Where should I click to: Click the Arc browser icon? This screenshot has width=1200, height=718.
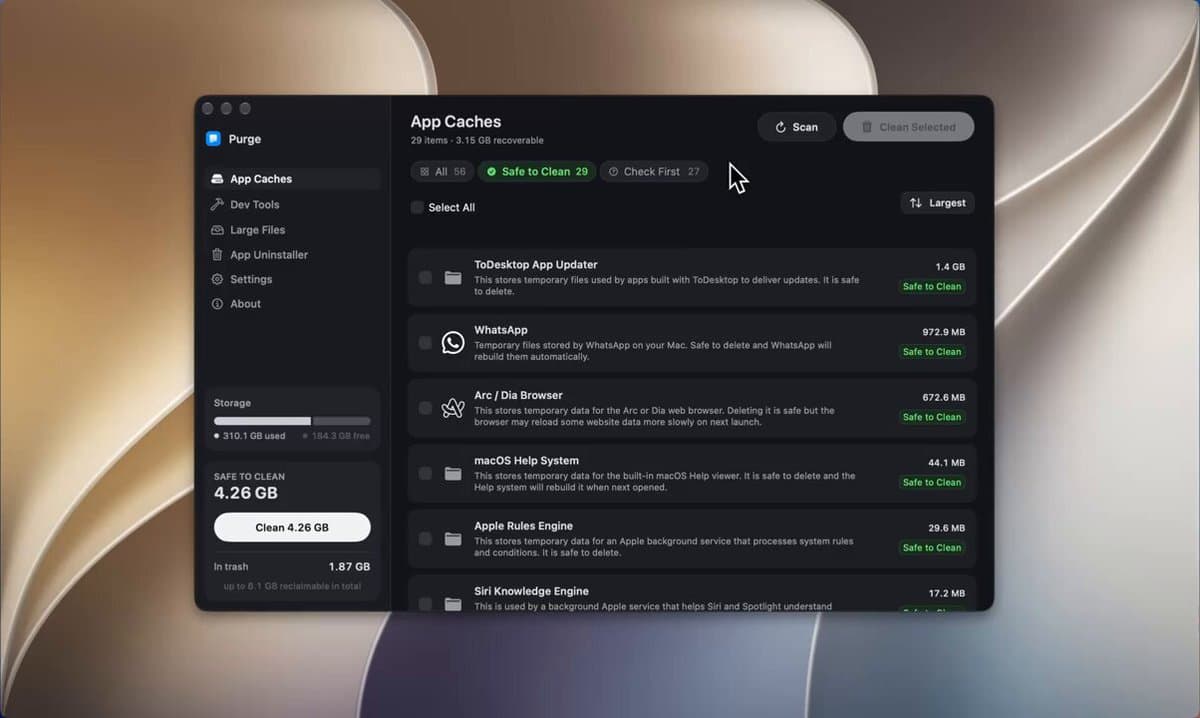(x=453, y=408)
